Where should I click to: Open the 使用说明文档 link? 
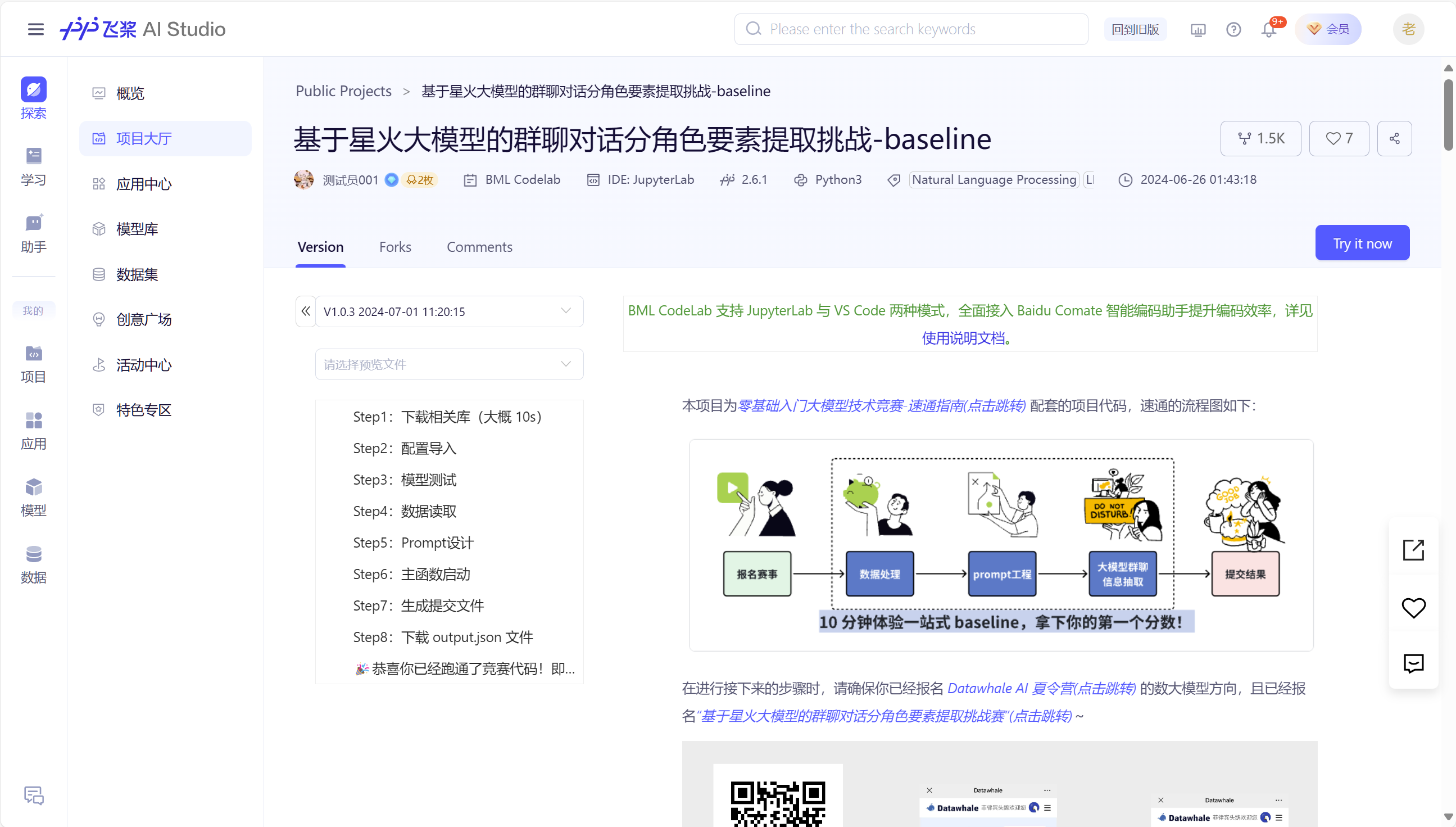[963, 338]
